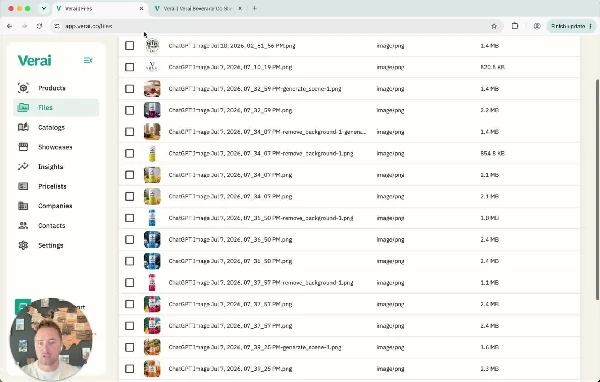This screenshot has height=382, width=600.
Task: Open the tab search dropdown arrow
Action: [x=44, y=8]
